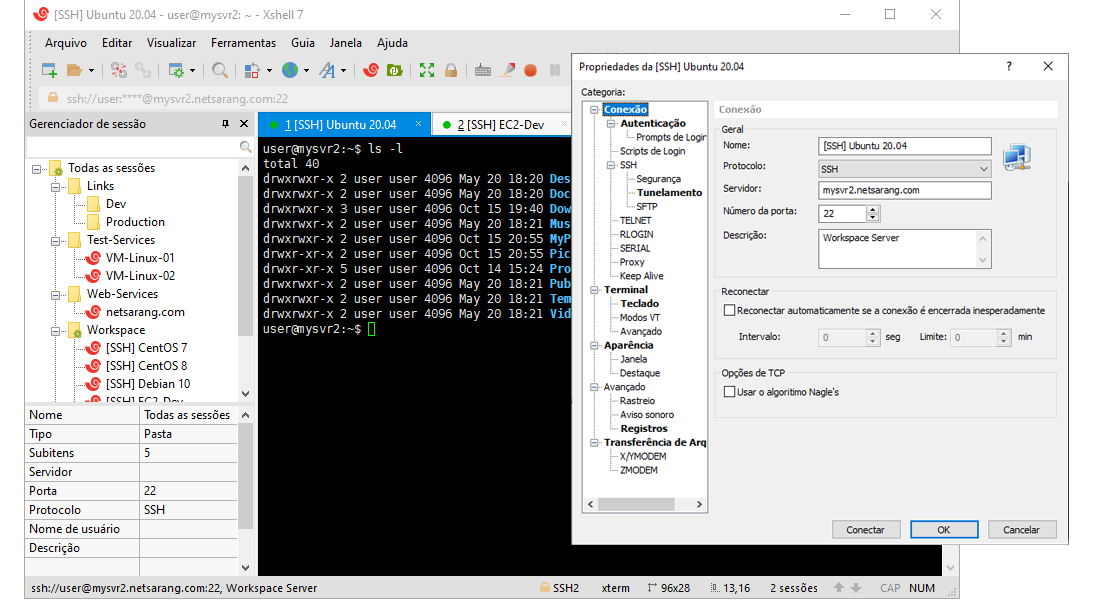Collapse the Conexão category node
This screenshot has width=1100, height=600.
(594, 109)
